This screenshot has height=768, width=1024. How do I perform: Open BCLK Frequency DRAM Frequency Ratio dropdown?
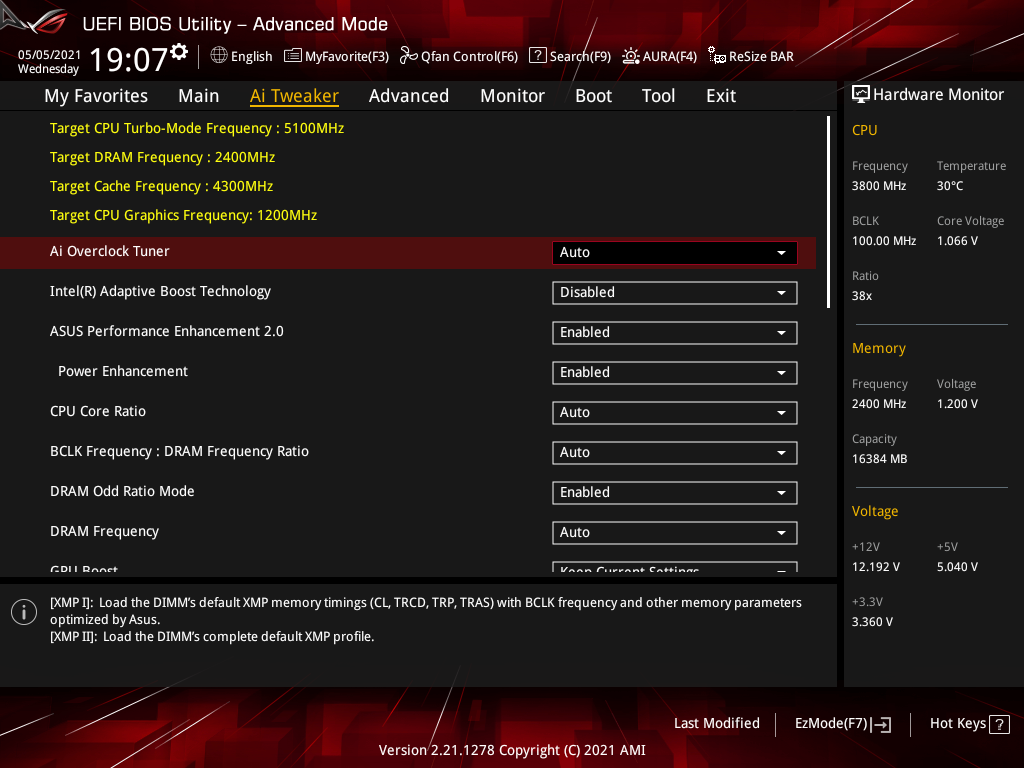(x=675, y=453)
